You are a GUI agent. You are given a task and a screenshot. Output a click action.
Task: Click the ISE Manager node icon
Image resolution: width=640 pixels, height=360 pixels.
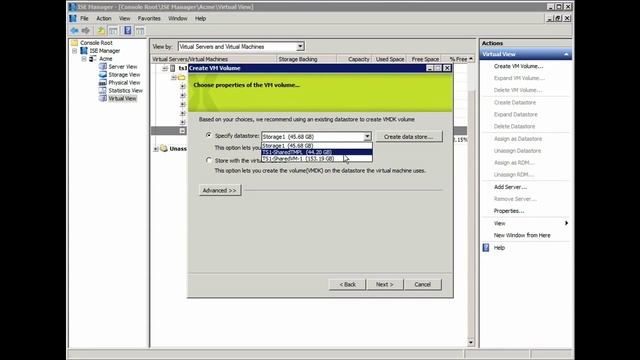tap(84, 51)
